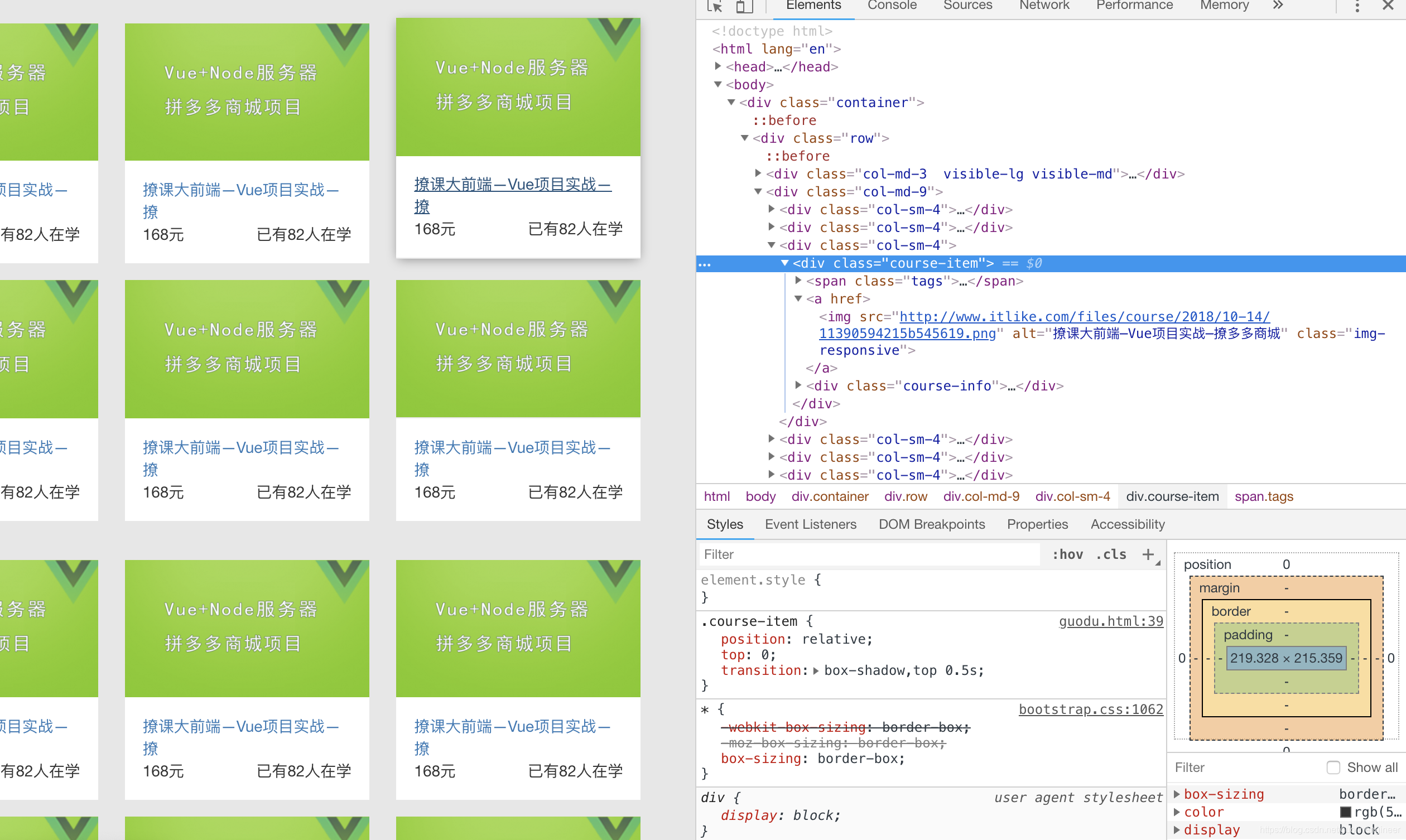The height and width of the screenshot is (840, 1406).
Task: Show more DevTools tabs chevron
Action: (x=1278, y=5)
